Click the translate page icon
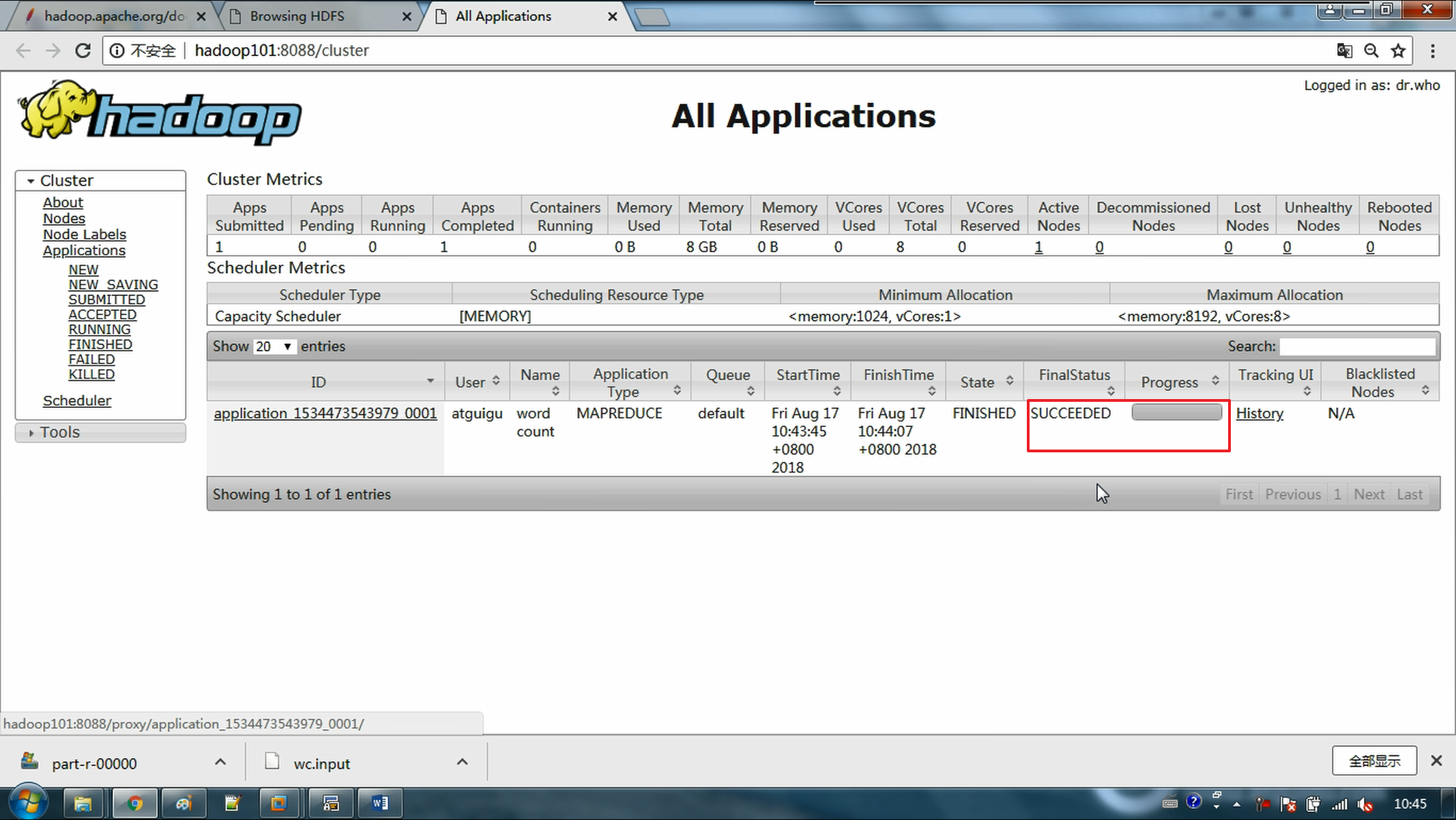This screenshot has height=820, width=1456. pyautogui.click(x=1344, y=50)
